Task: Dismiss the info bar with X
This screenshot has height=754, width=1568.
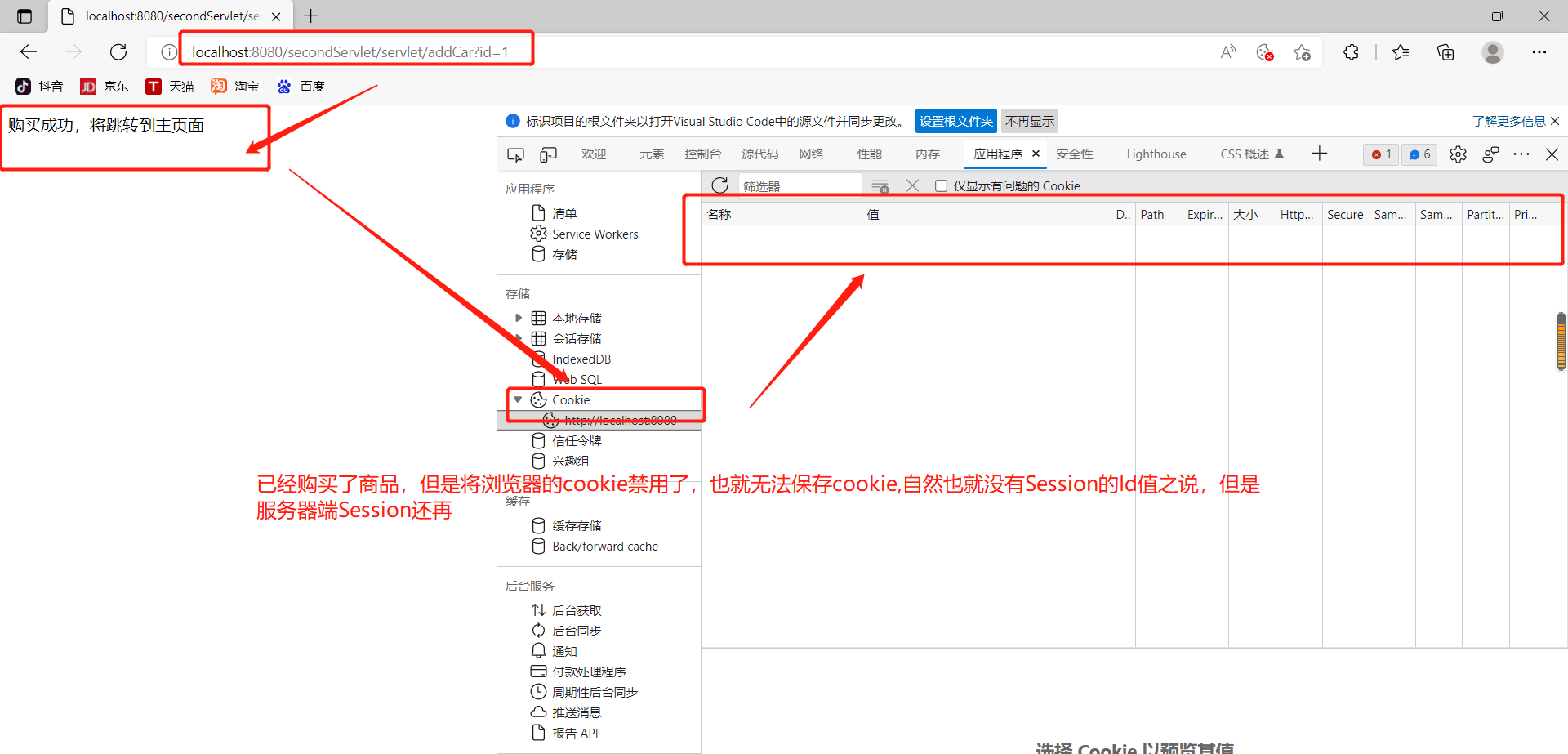Action: 1555,121
